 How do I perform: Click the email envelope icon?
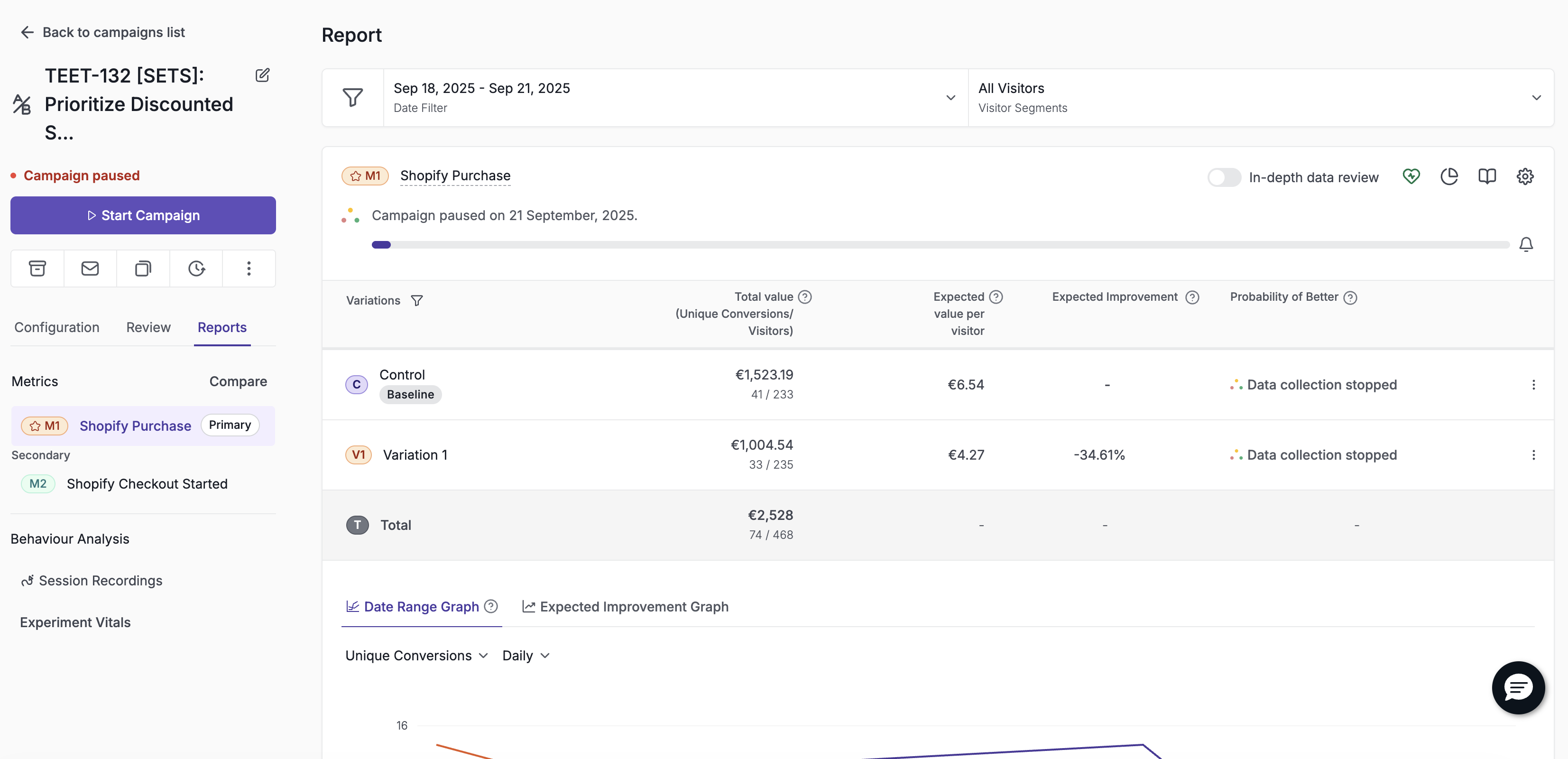(90, 268)
